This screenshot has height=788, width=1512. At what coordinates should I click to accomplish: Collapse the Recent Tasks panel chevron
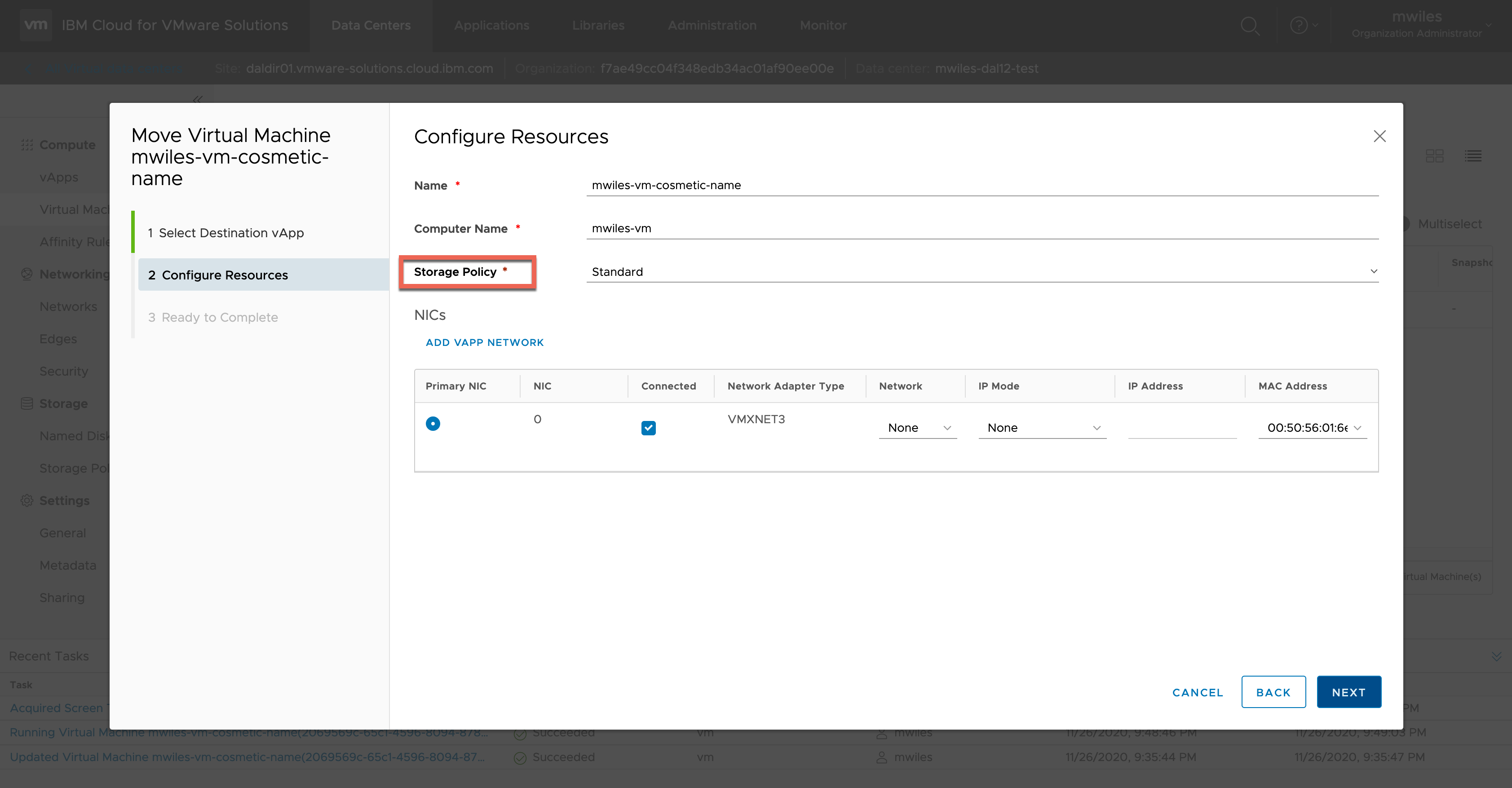[1496, 656]
